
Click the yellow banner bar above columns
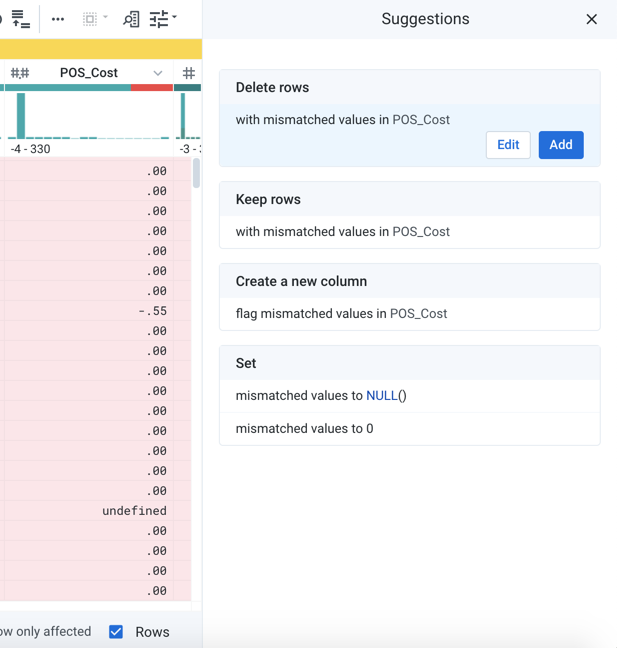101,49
